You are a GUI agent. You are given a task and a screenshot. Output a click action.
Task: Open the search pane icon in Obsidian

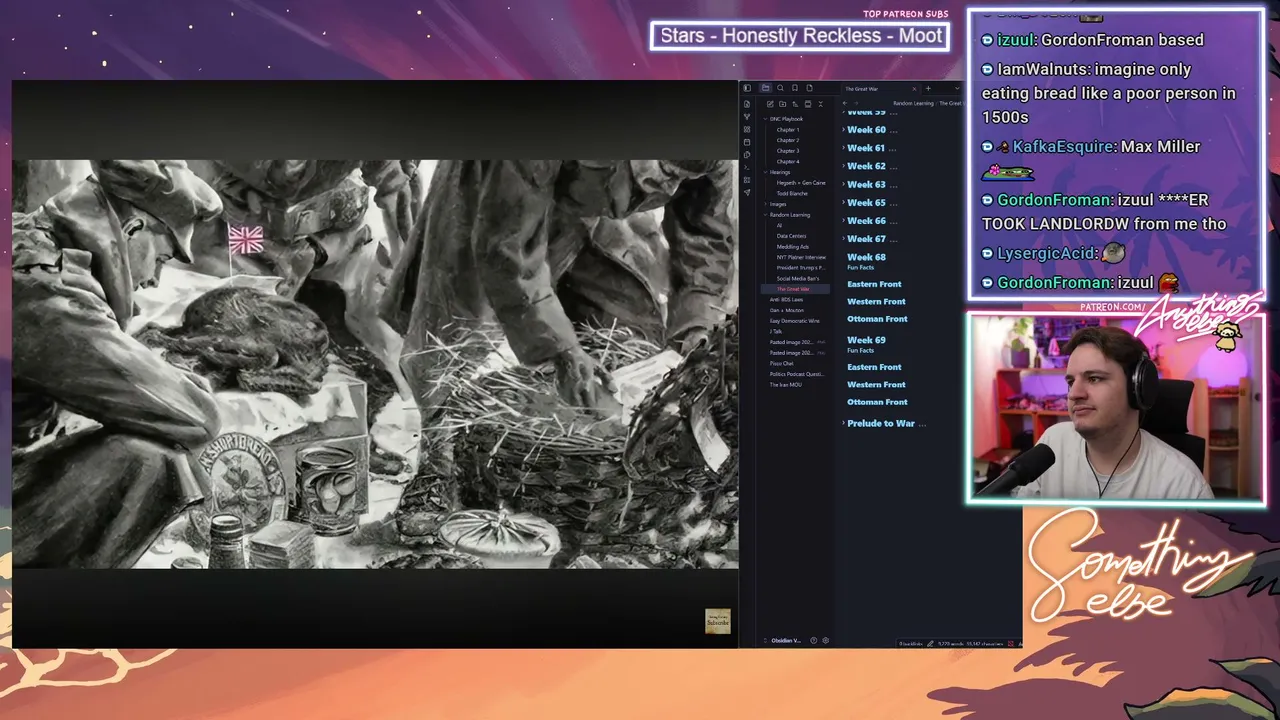(780, 88)
